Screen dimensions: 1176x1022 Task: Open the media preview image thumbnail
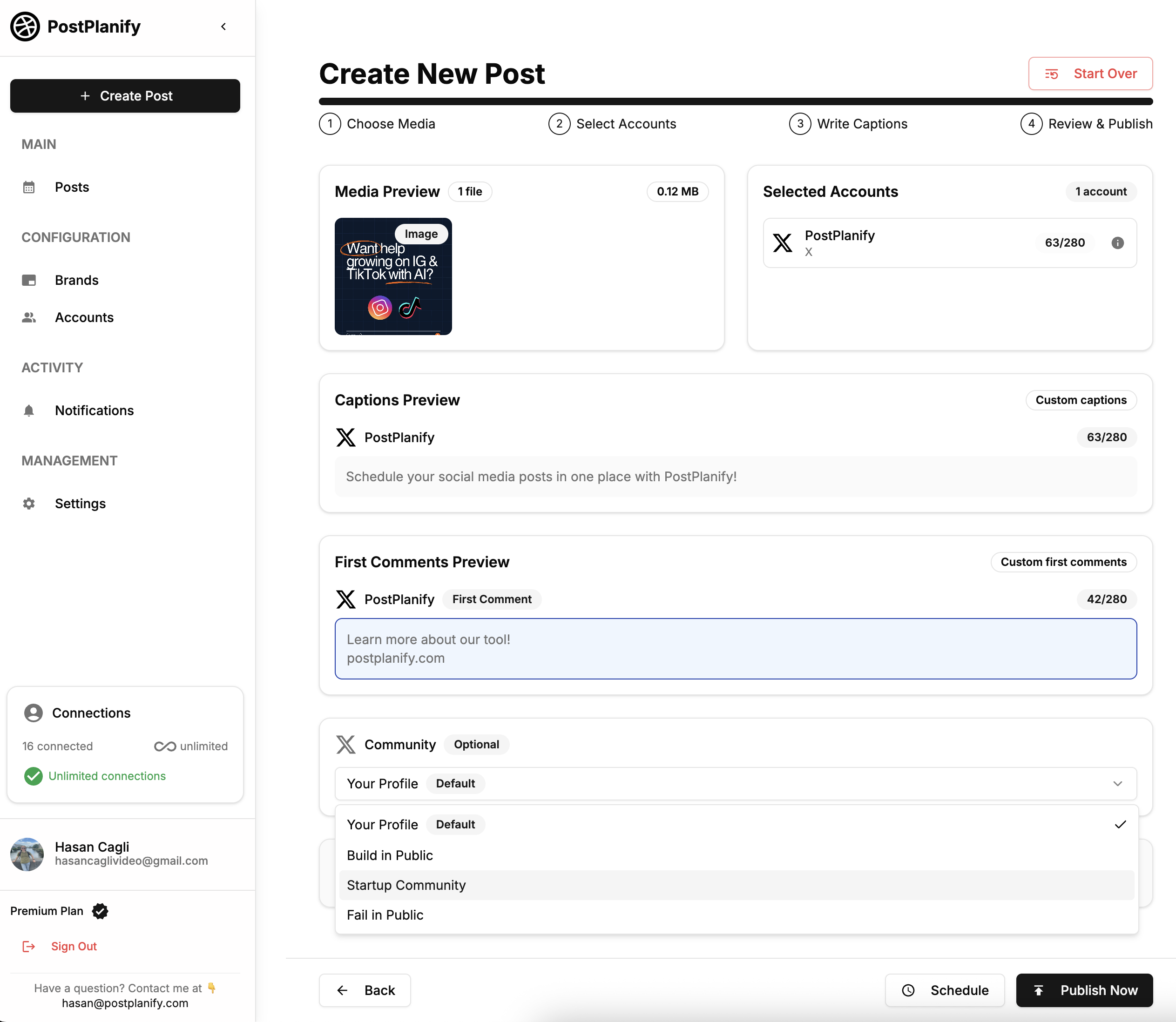tap(393, 276)
